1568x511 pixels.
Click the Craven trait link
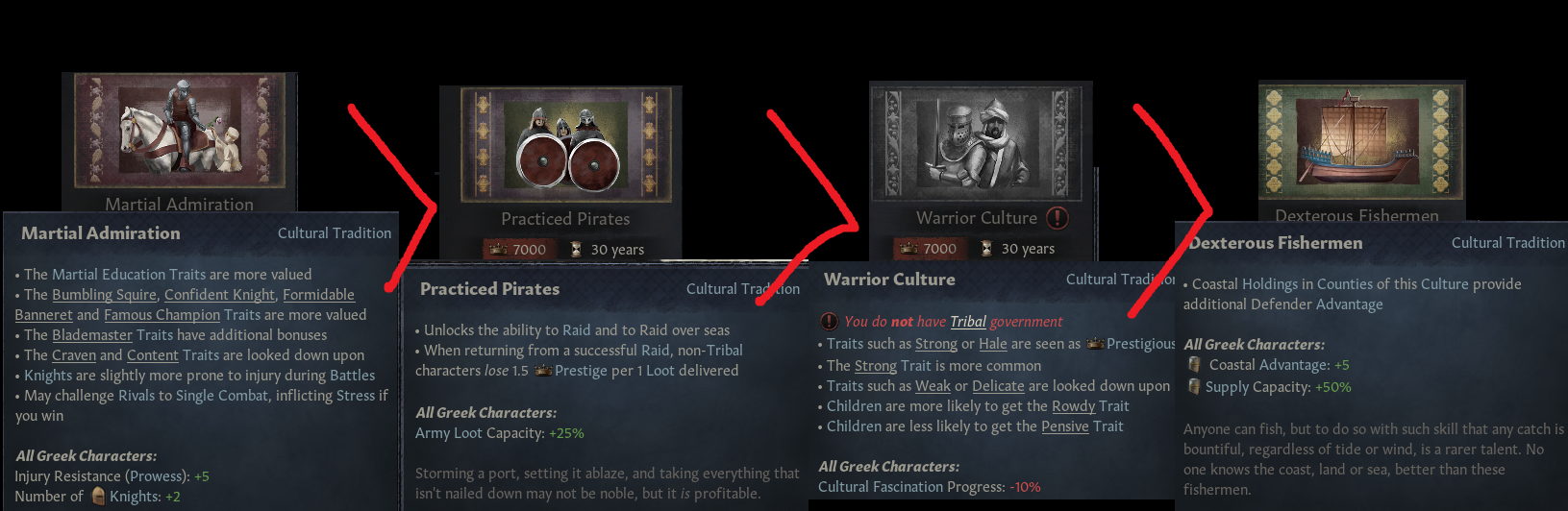click(x=74, y=355)
